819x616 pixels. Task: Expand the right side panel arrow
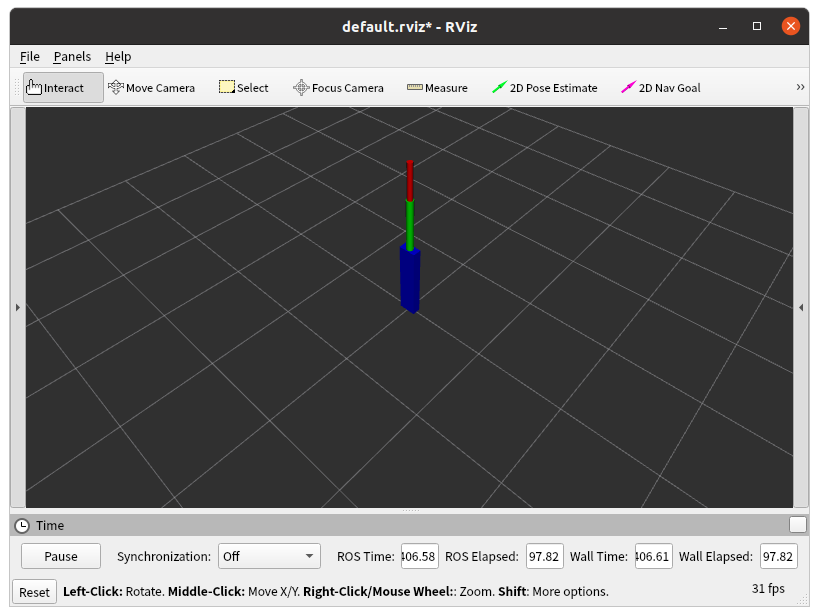pos(801,308)
